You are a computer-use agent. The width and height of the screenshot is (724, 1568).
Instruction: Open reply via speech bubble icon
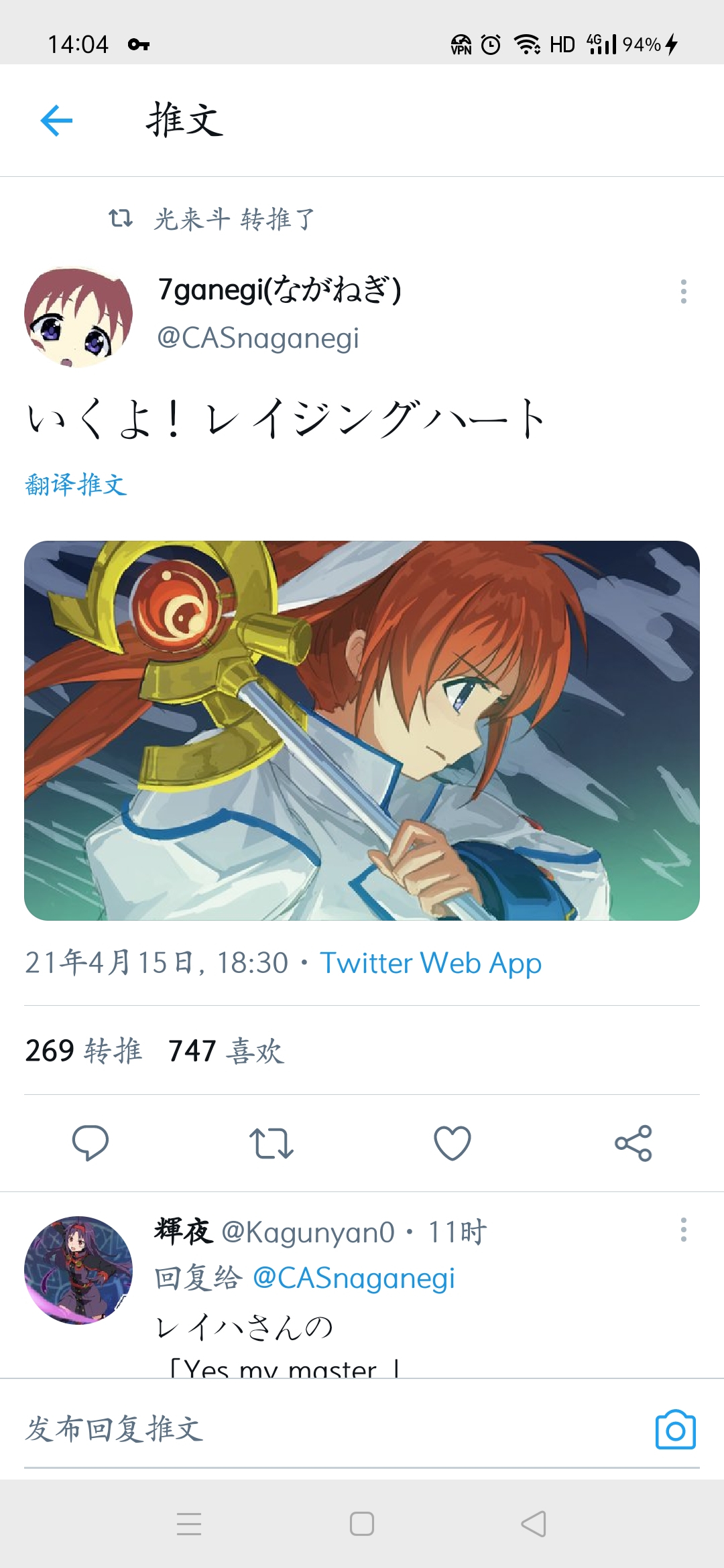pyautogui.click(x=90, y=1142)
